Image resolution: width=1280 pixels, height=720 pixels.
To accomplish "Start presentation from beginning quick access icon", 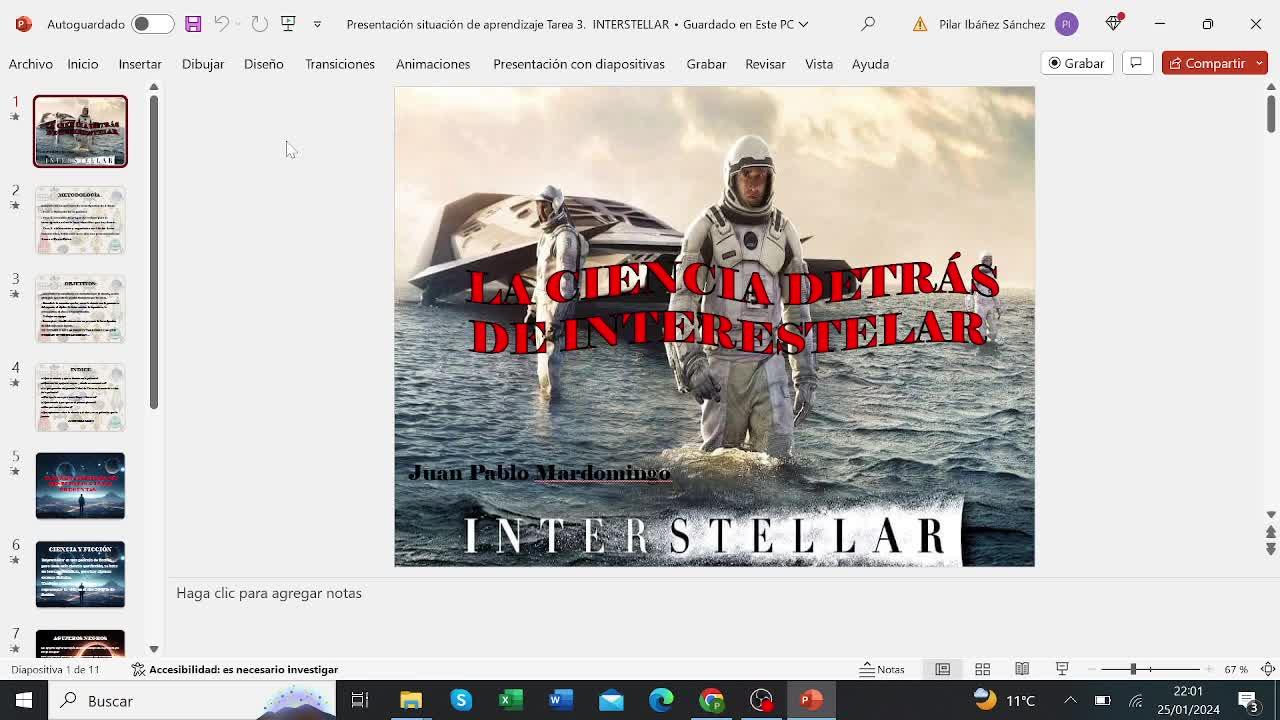I will pyautogui.click(x=288, y=24).
